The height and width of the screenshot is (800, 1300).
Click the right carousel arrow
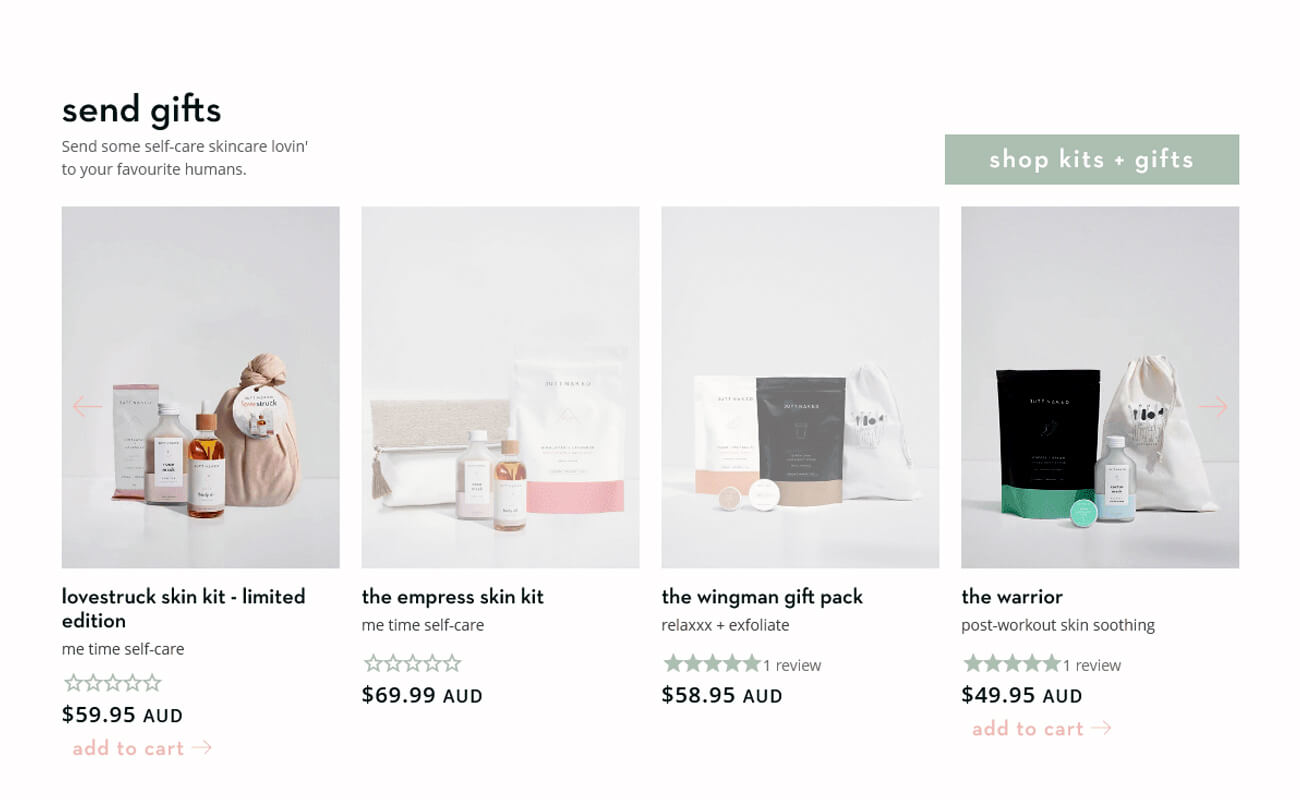coord(1213,406)
